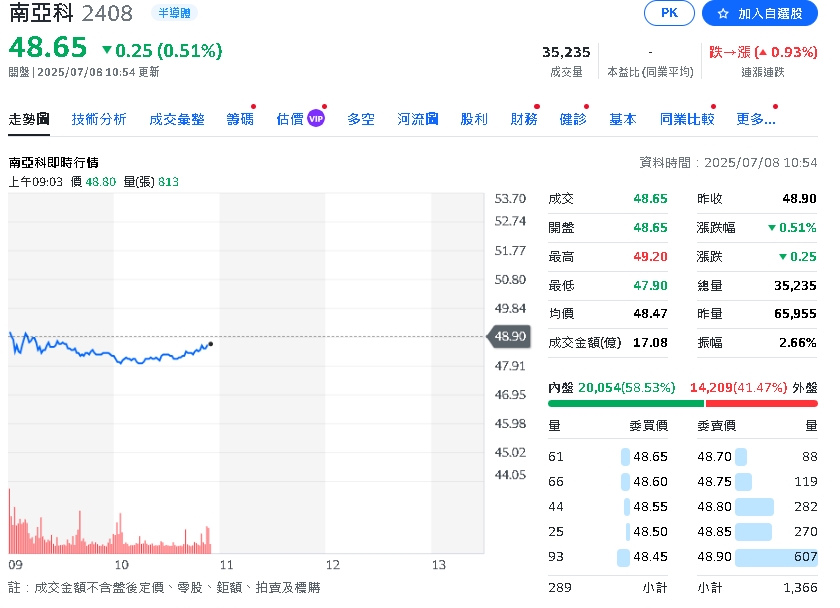
Task: Switch to the 財務 tab
Action: pos(524,119)
